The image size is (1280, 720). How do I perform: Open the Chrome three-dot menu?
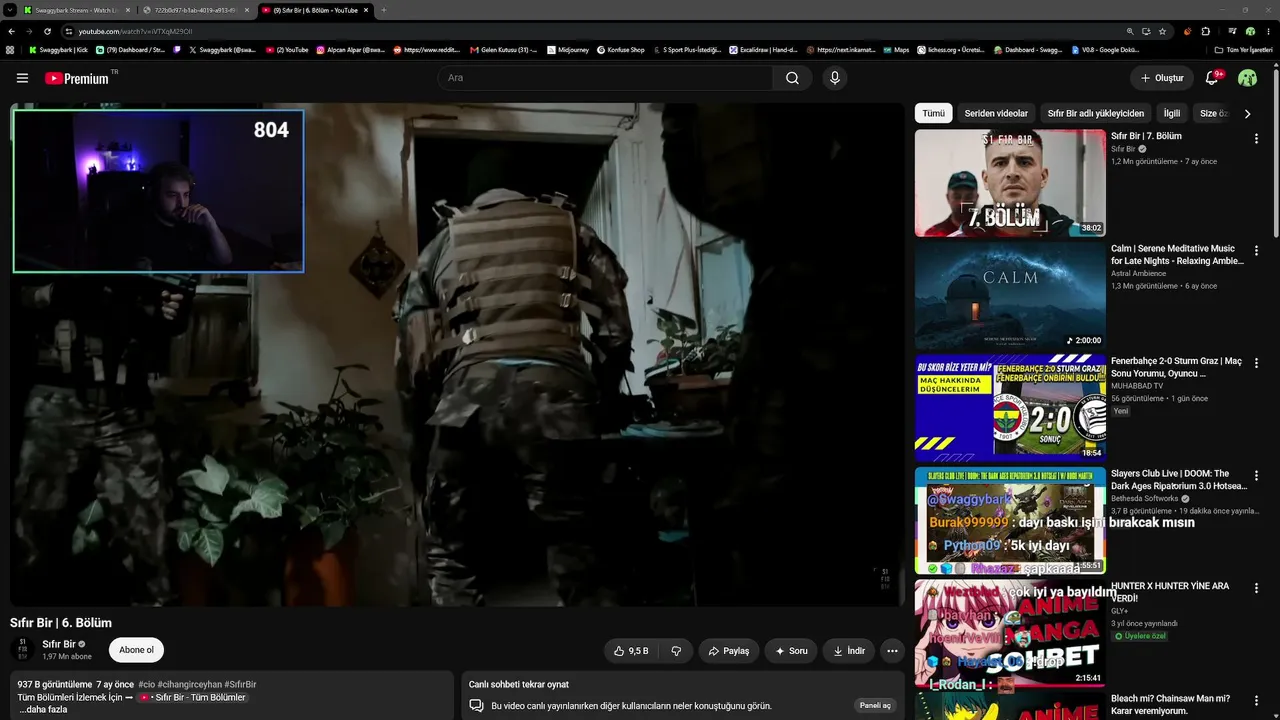[x=1267, y=31]
